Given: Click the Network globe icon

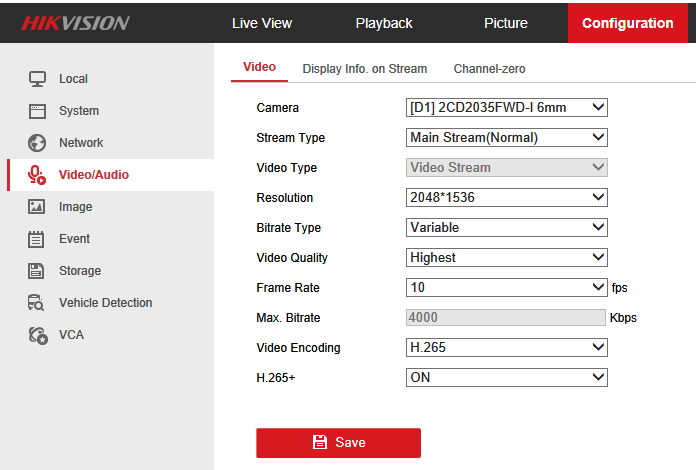Looking at the screenshot, I should pyautogui.click(x=37, y=143).
